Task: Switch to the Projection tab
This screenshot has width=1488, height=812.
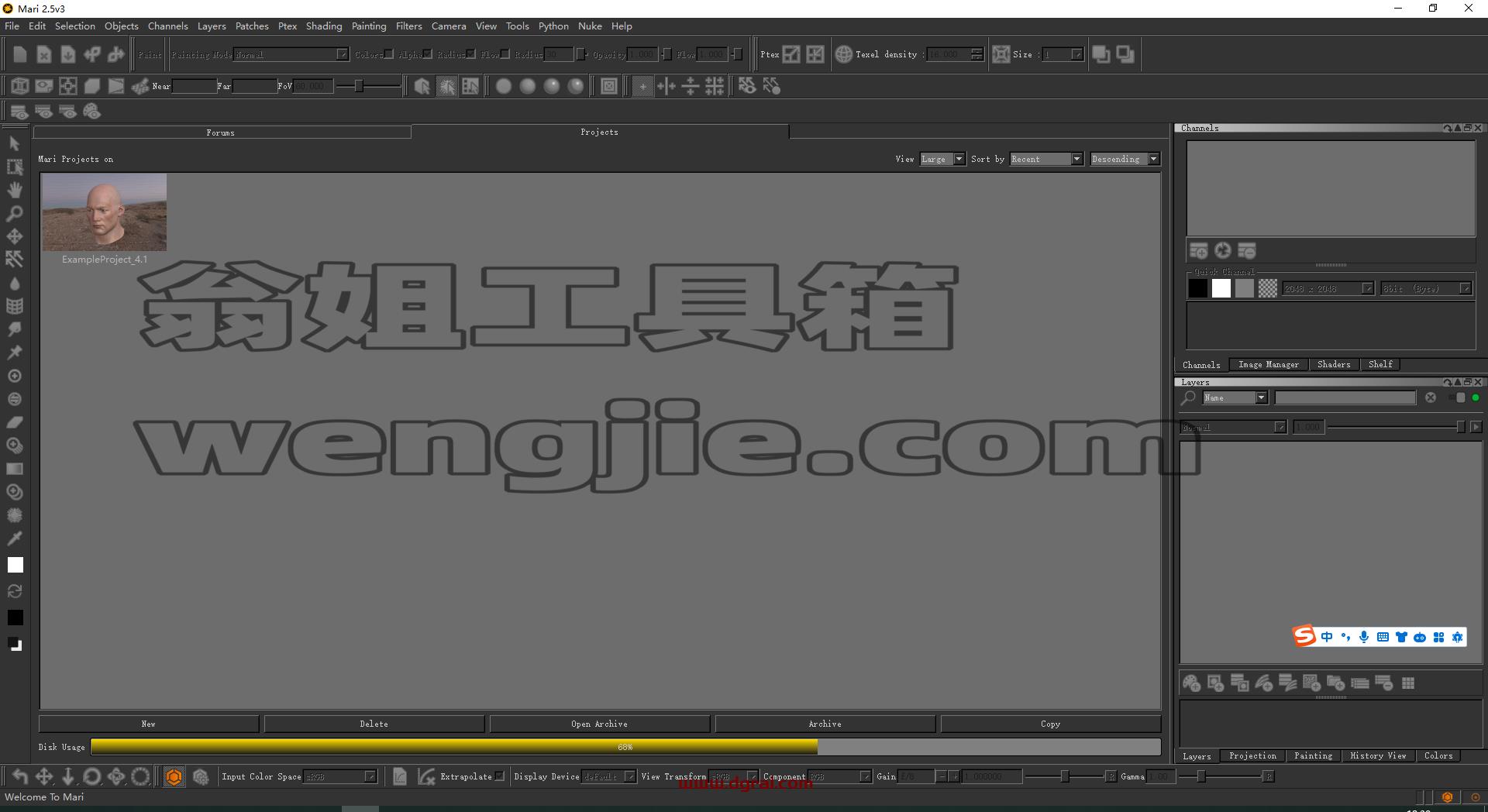Action: [x=1252, y=756]
